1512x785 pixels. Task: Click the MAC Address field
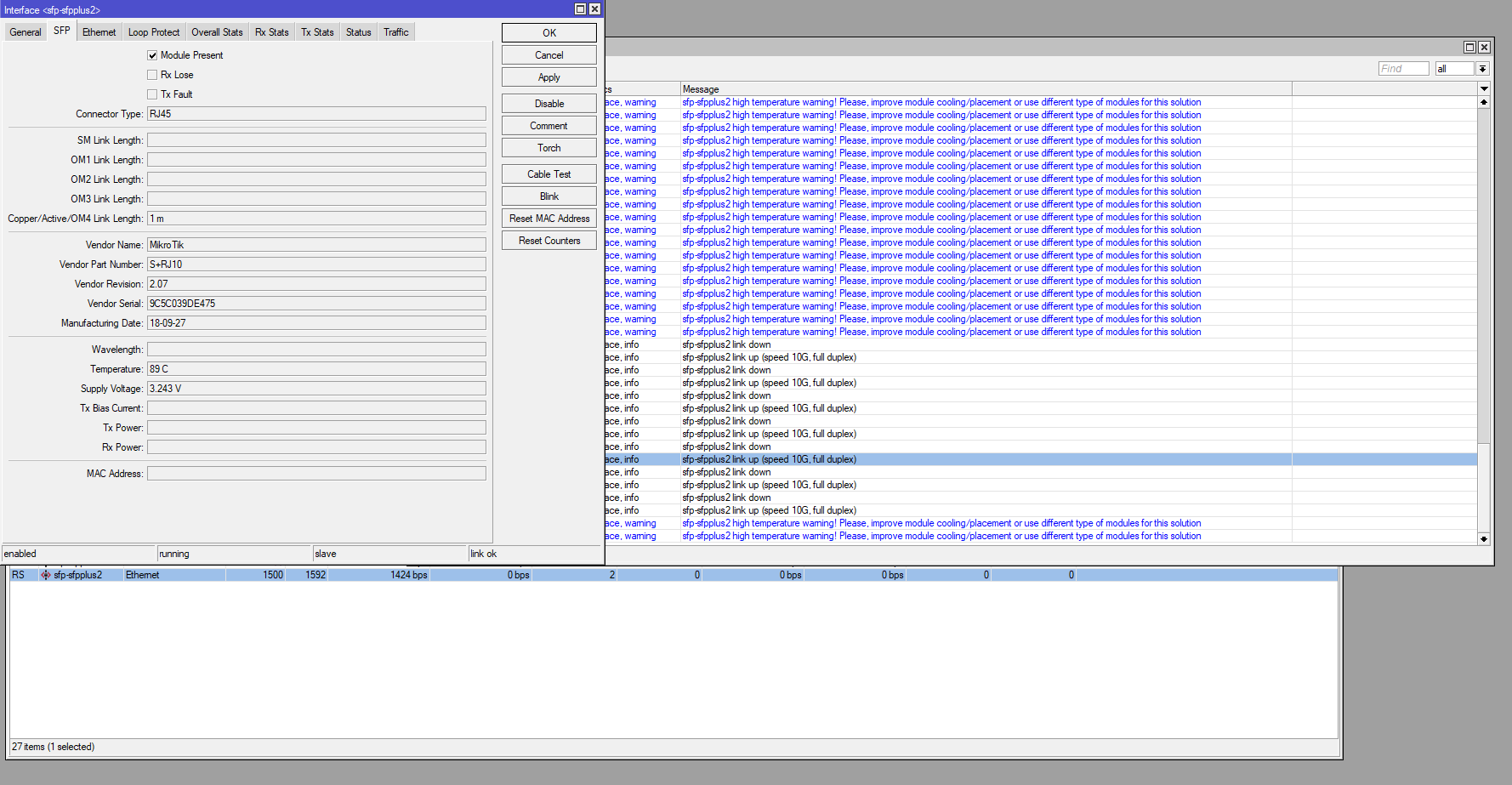316,474
